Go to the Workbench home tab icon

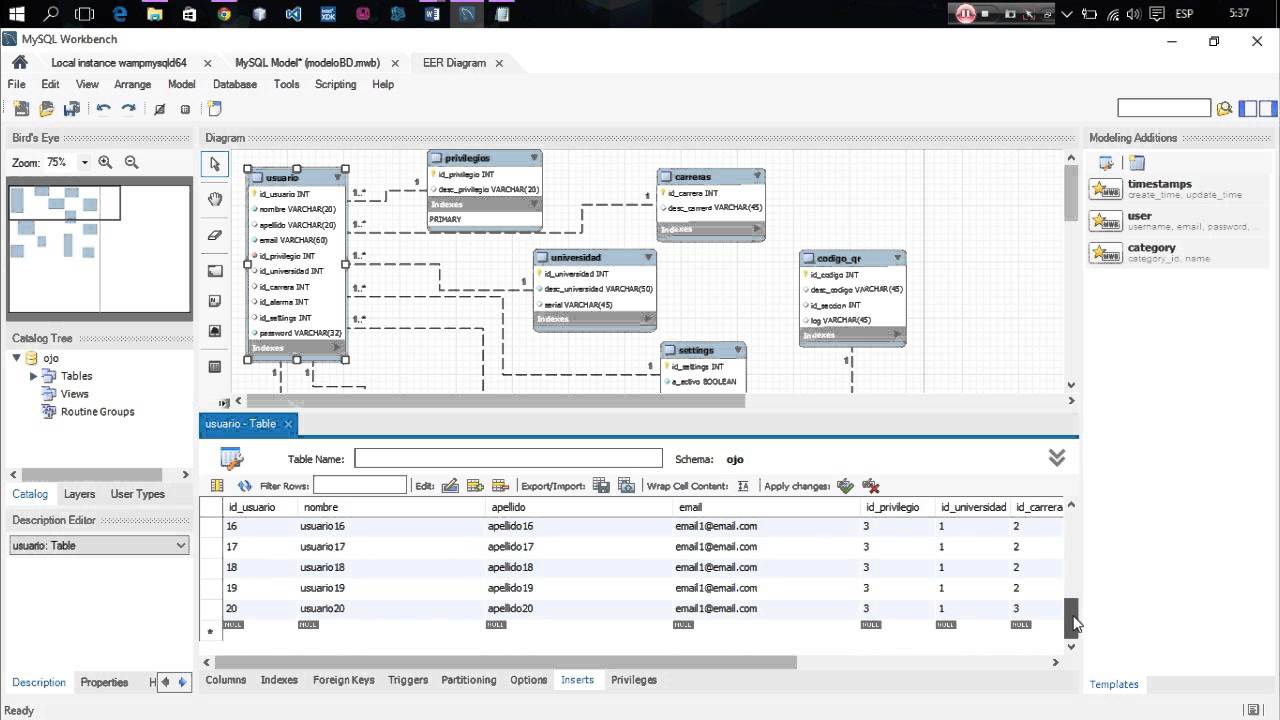coord(19,62)
